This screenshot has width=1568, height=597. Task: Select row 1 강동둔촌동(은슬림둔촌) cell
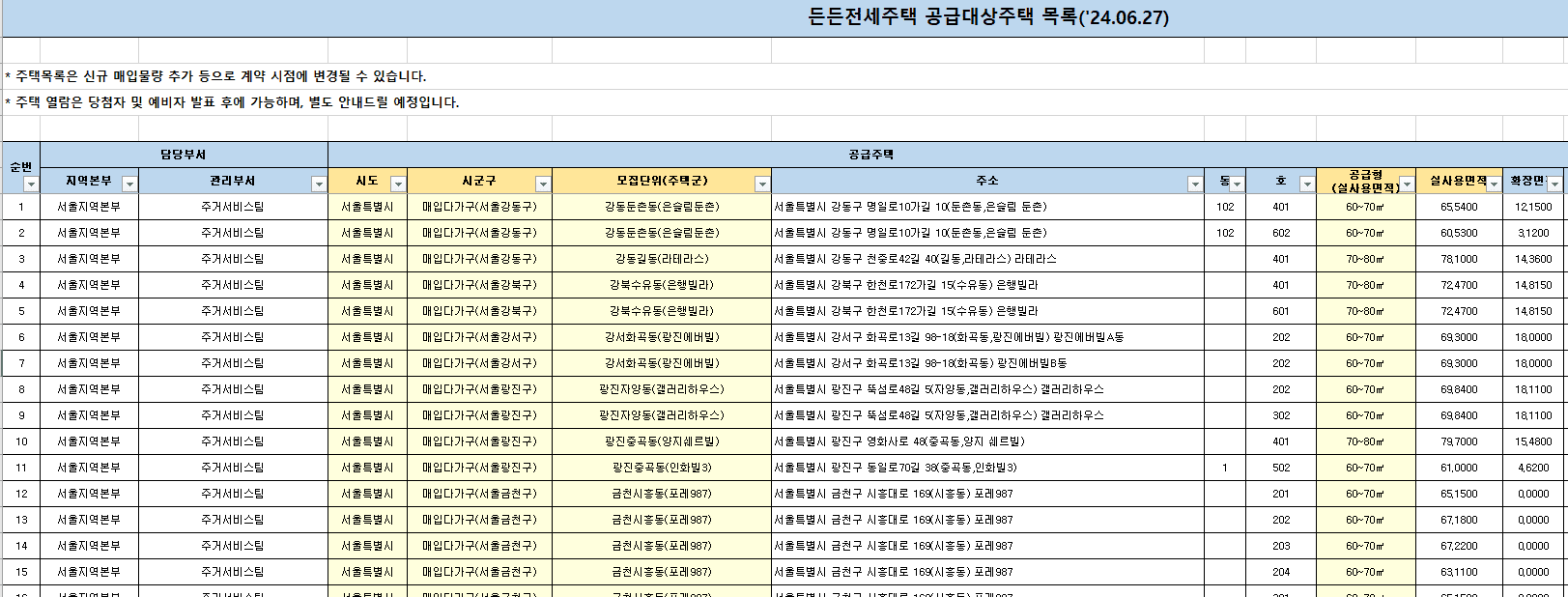coord(662,207)
